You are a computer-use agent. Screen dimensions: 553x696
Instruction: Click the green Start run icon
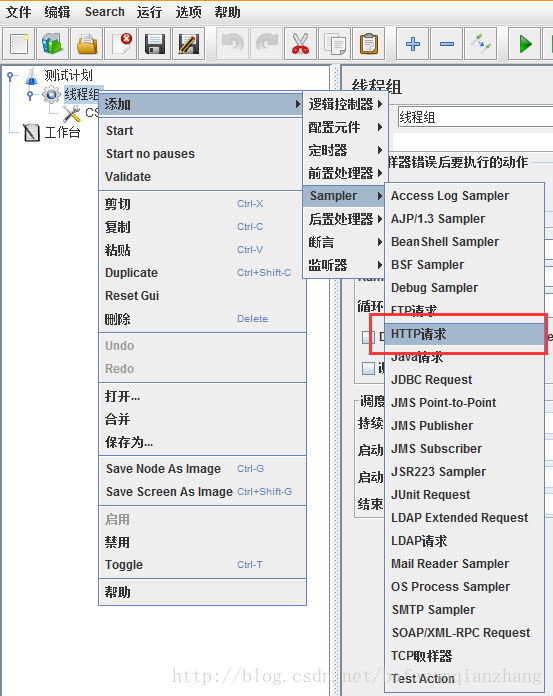[525, 44]
